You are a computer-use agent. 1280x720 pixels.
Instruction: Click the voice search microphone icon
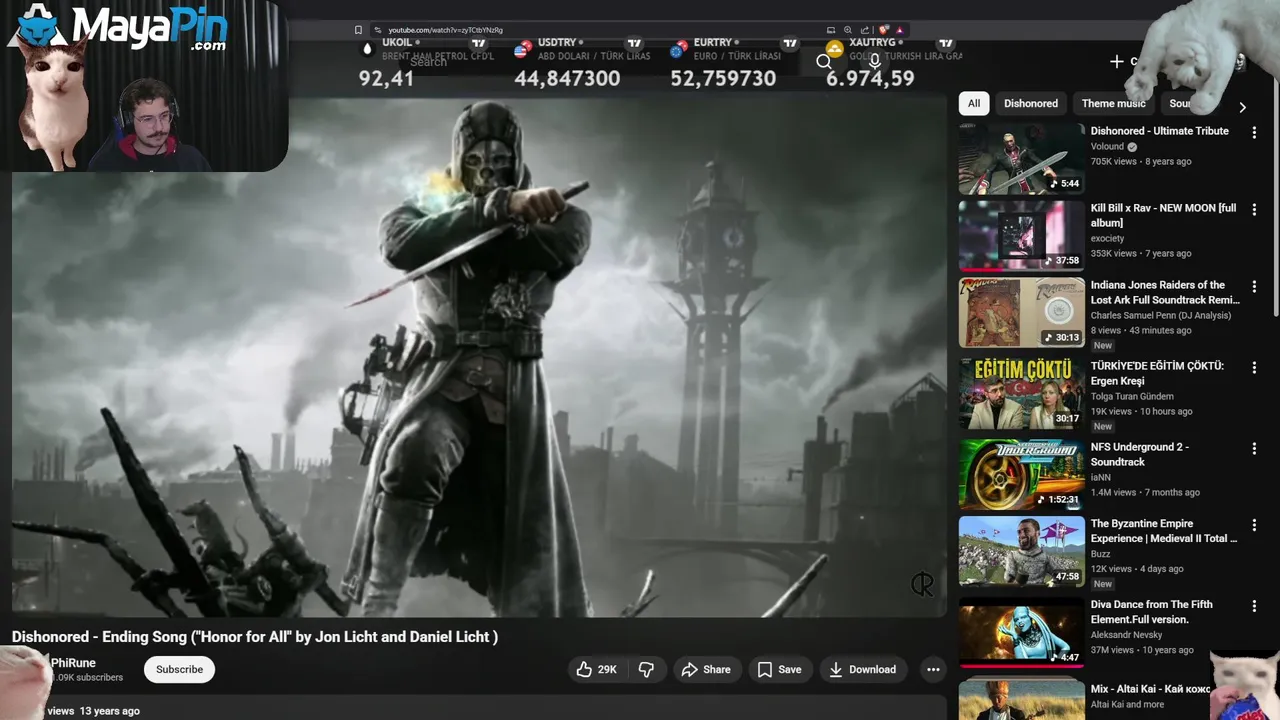point(875,62)
